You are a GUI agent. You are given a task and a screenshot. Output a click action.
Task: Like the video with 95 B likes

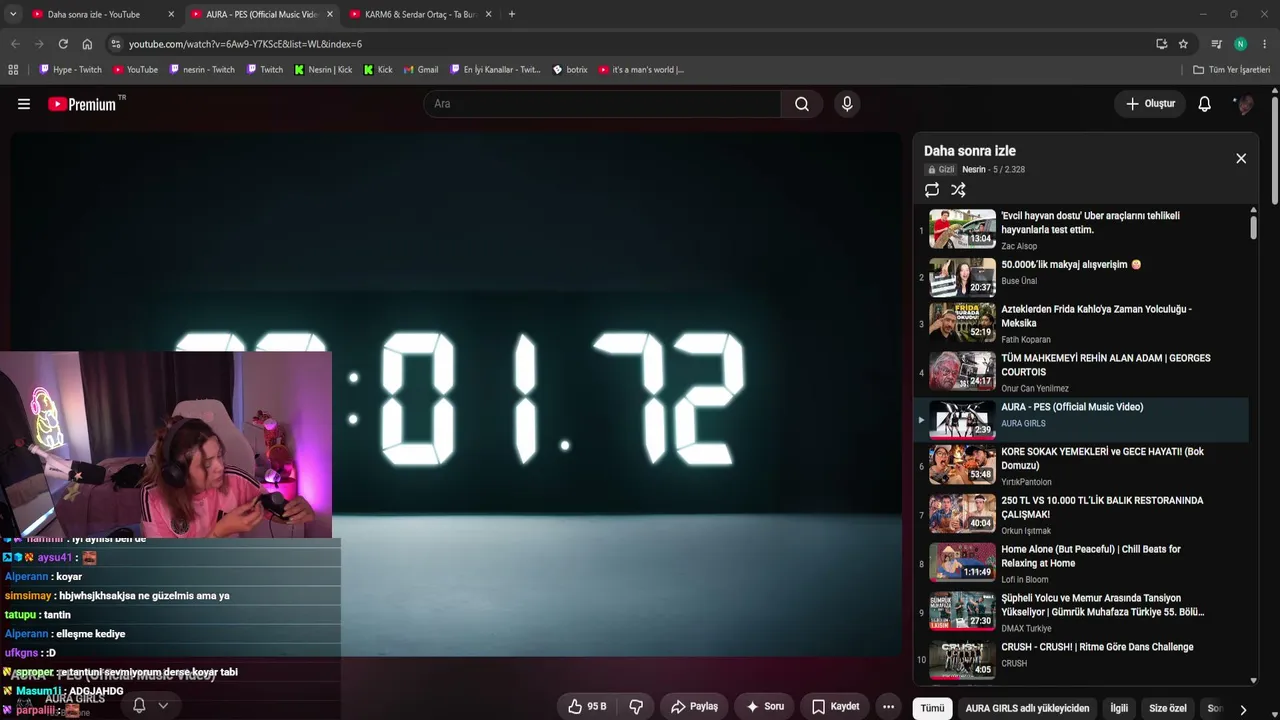(x=587, y=706)
